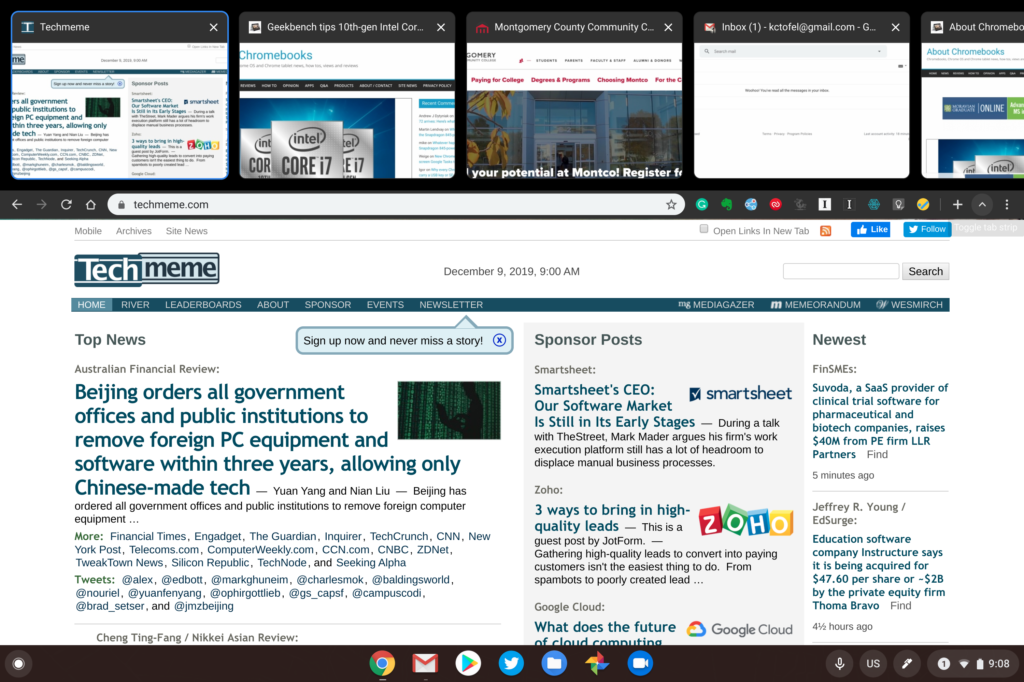The image size is (1024, 682).
Task: Switch to the Montgomery County Community College tab
Action: click(574, 95)
